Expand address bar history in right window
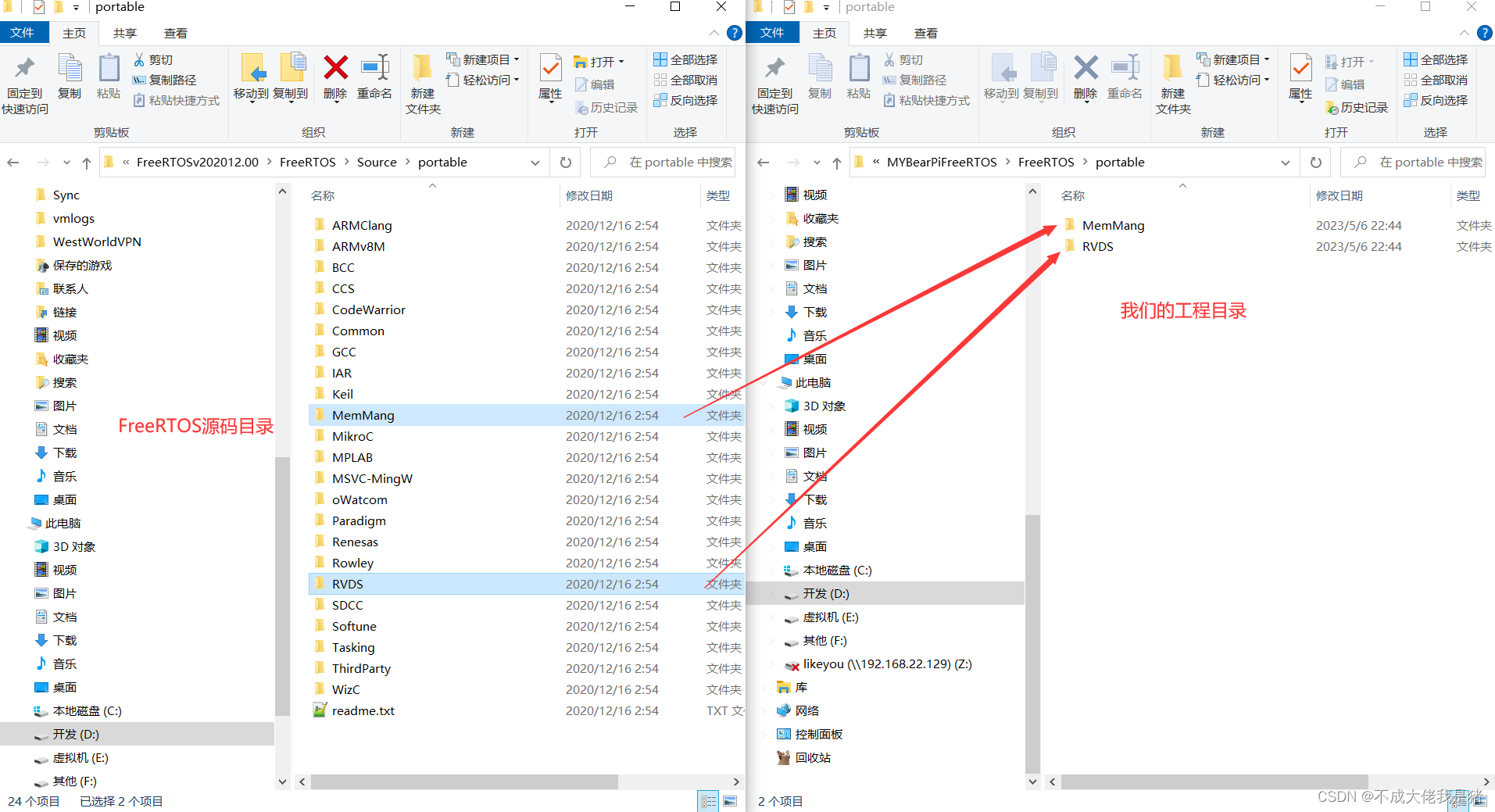The image size is (1495, 812). tap(1286, 163)
